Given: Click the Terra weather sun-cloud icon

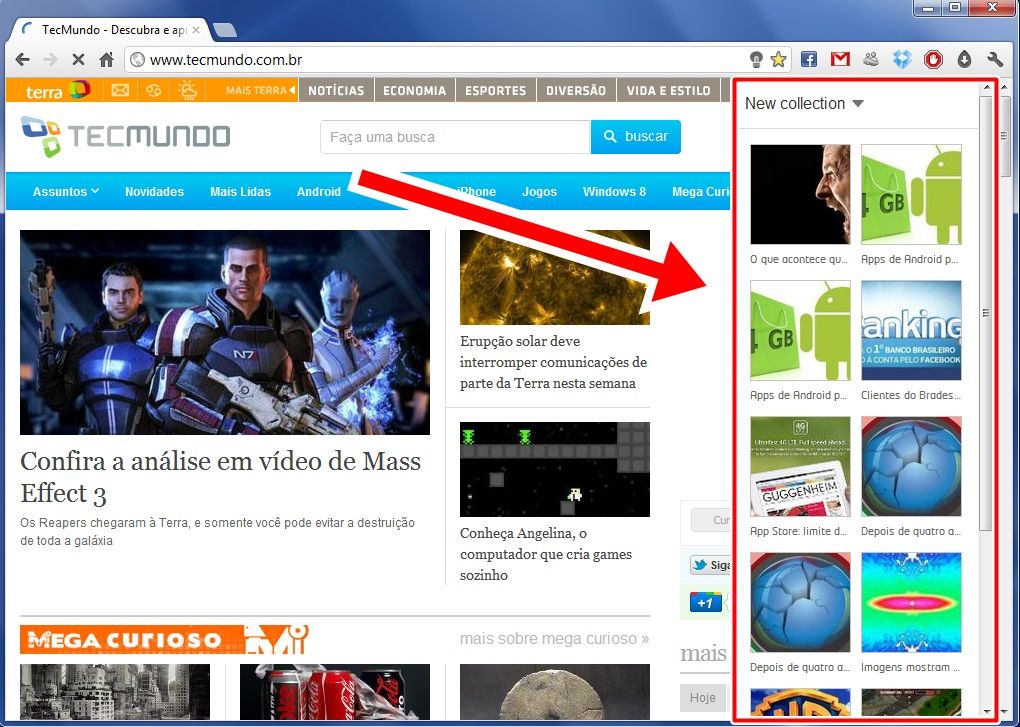Looking at the screenshot, I should (187, 90).
